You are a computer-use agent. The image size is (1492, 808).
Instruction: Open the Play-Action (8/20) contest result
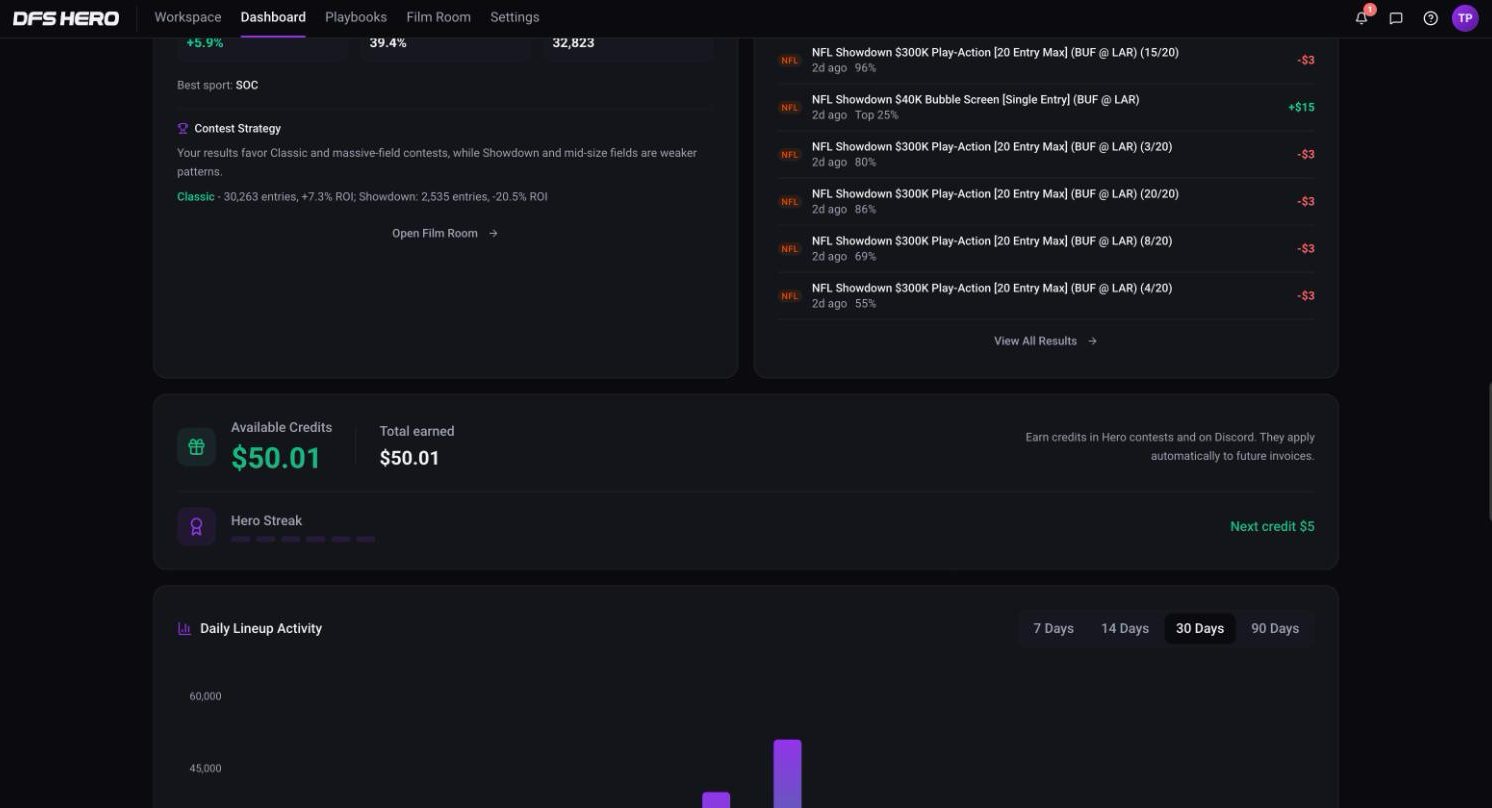tap(1046, 248)
